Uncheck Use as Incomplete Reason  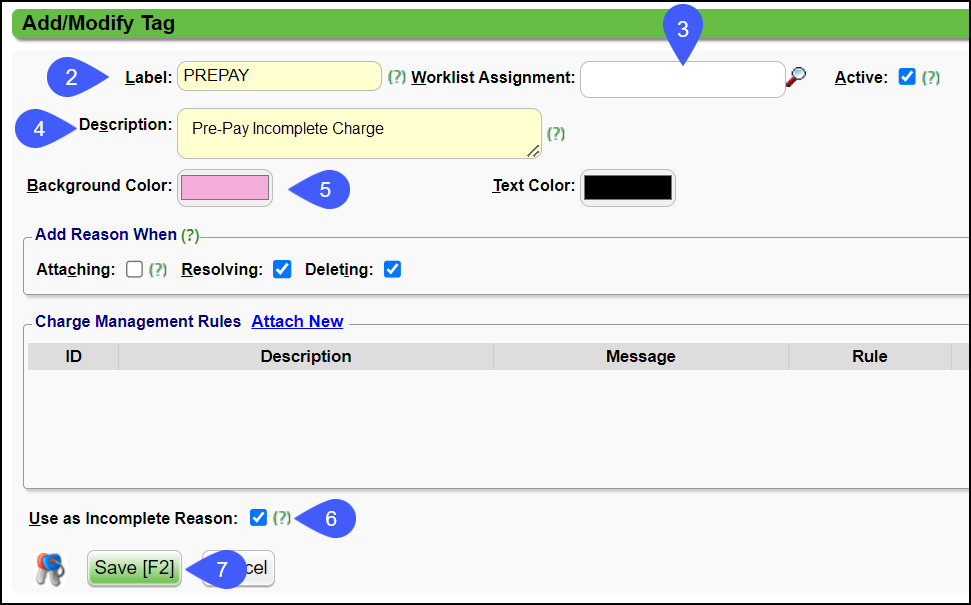(258, 517)
